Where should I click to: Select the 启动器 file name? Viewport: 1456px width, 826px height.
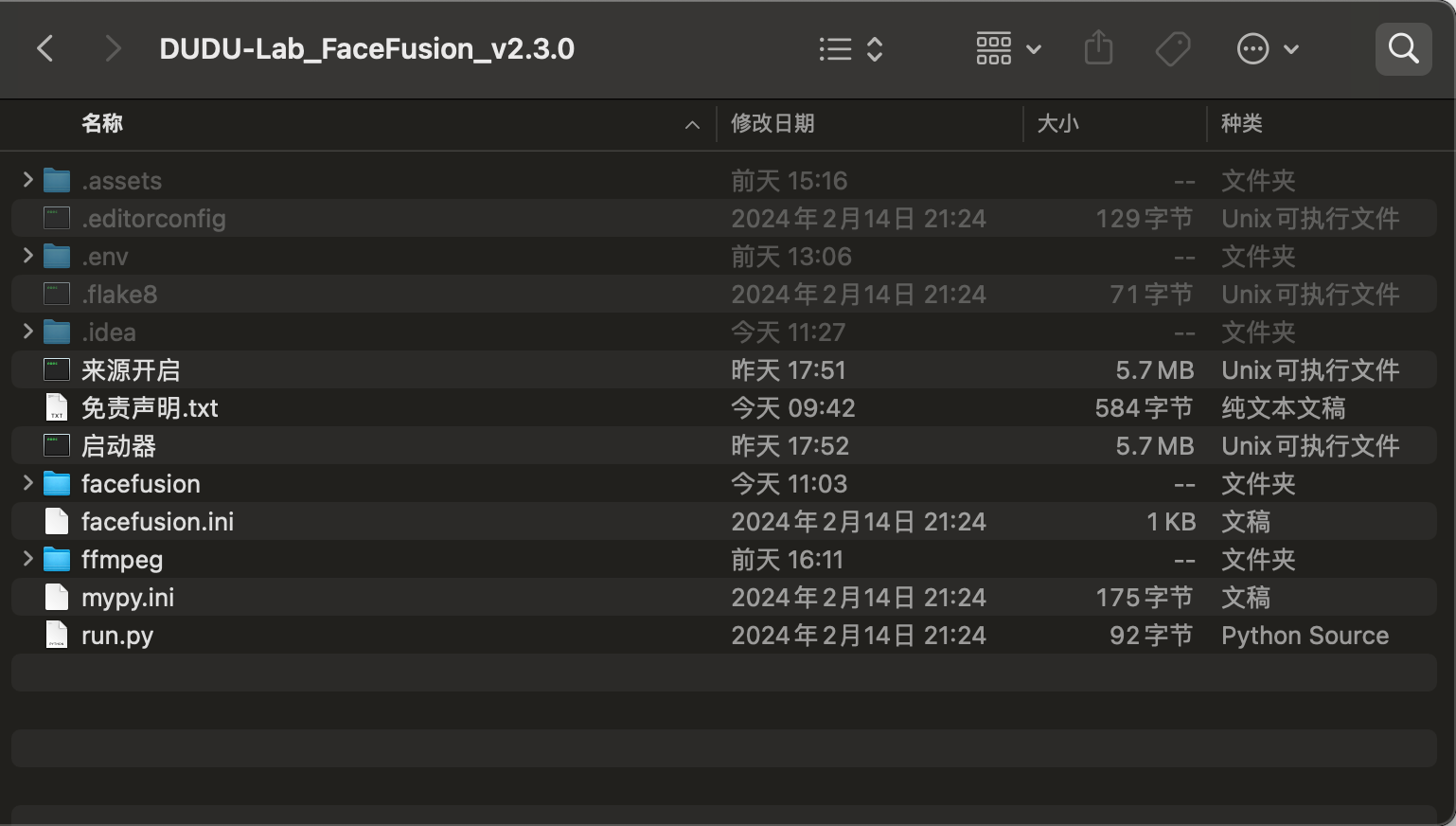118,446
